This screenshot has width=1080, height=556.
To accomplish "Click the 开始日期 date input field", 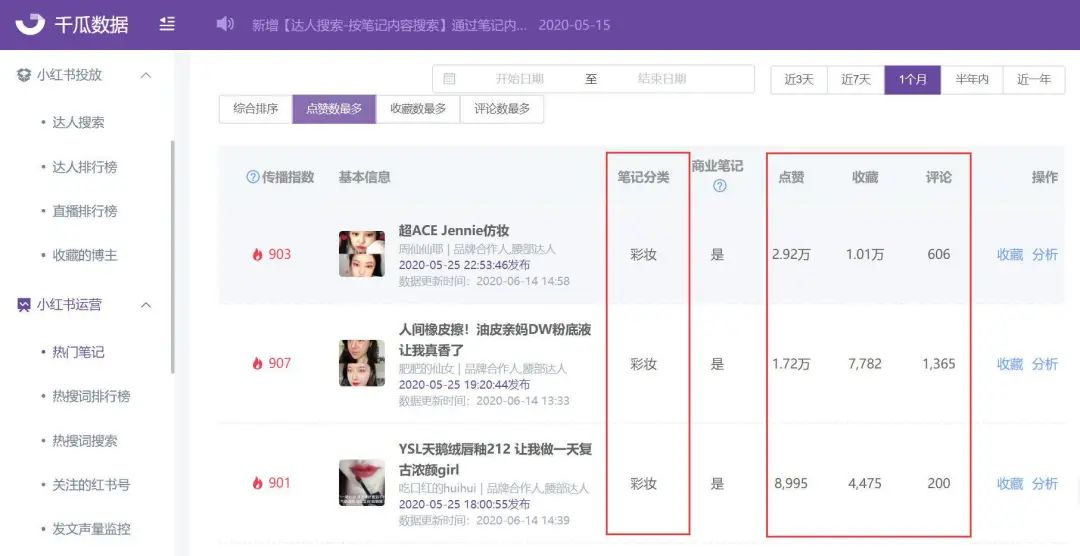I will point(519,79).
